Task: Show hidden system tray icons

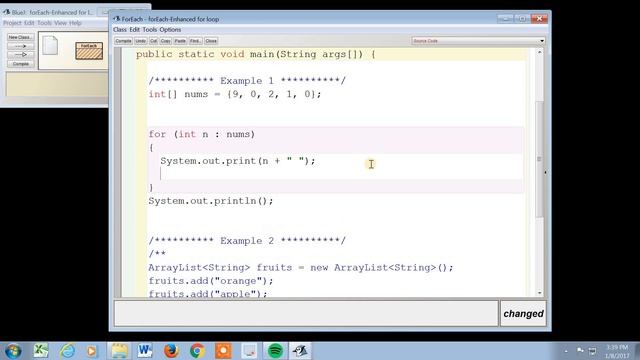Action: pos(566,351)
